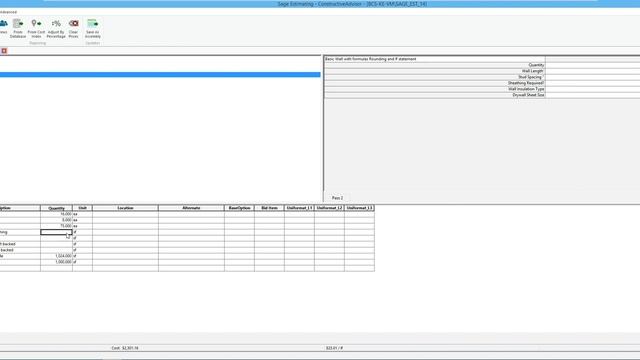Click the outlined empty quantity cell

pyautogui.click(x=56, y=232)
